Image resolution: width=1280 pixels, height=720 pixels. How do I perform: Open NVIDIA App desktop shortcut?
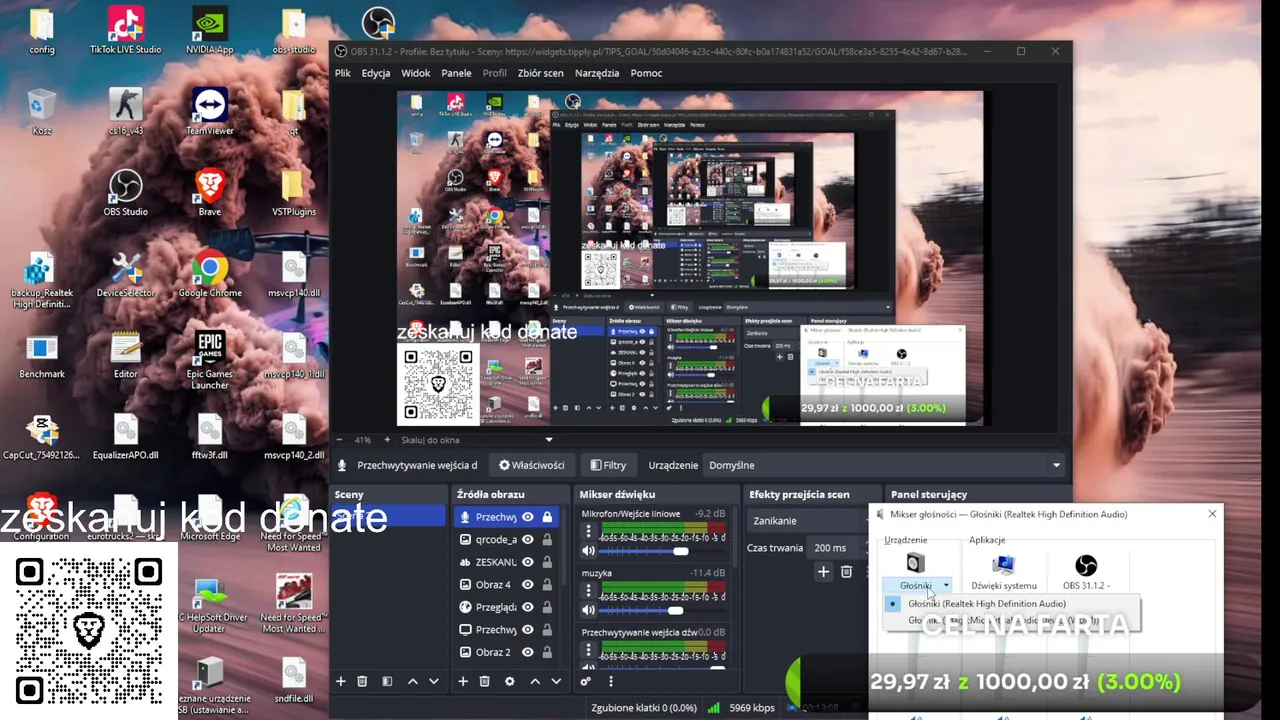(x=209, y=31)
